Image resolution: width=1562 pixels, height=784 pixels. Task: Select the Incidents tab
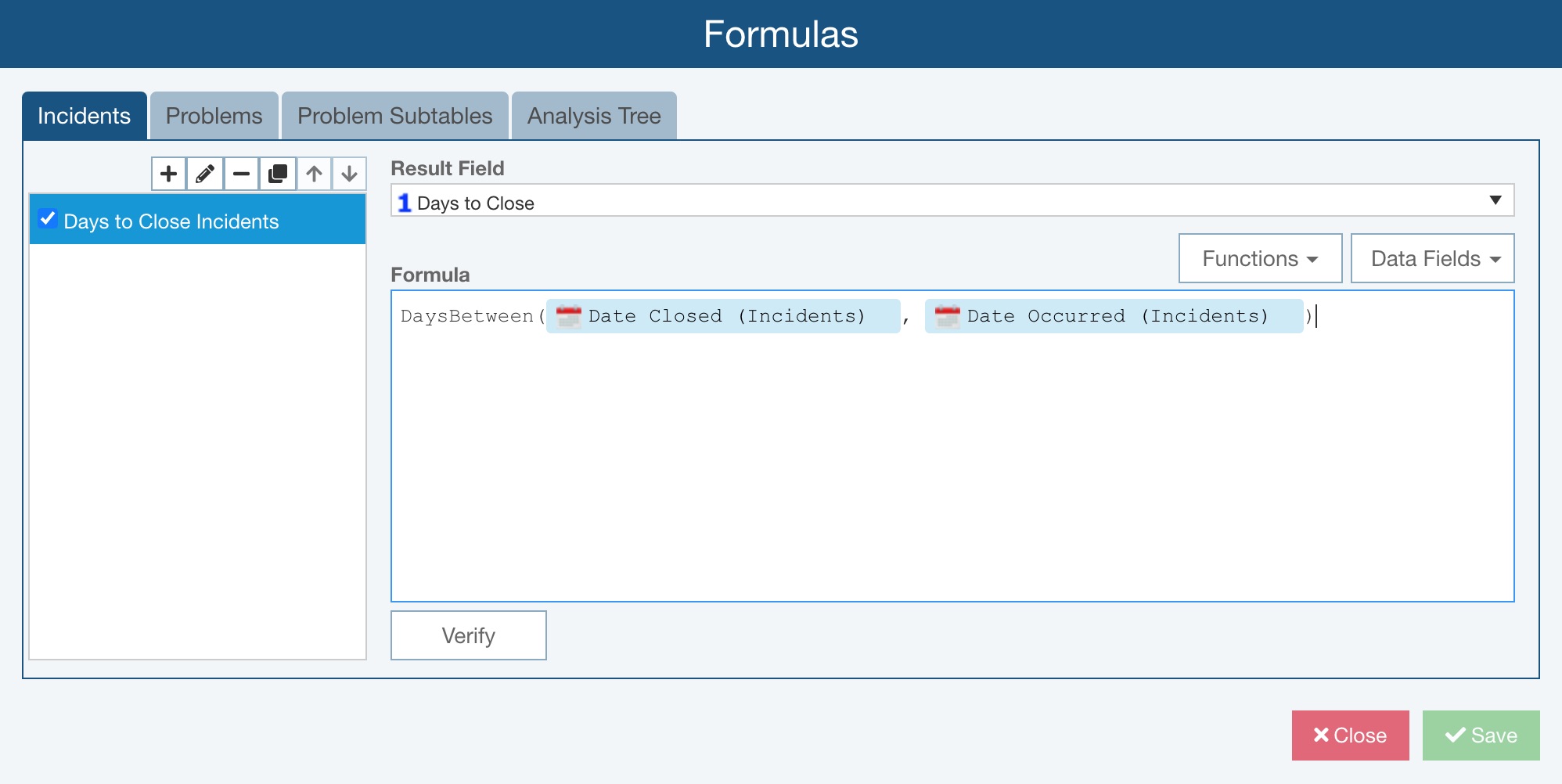(84, 116)
